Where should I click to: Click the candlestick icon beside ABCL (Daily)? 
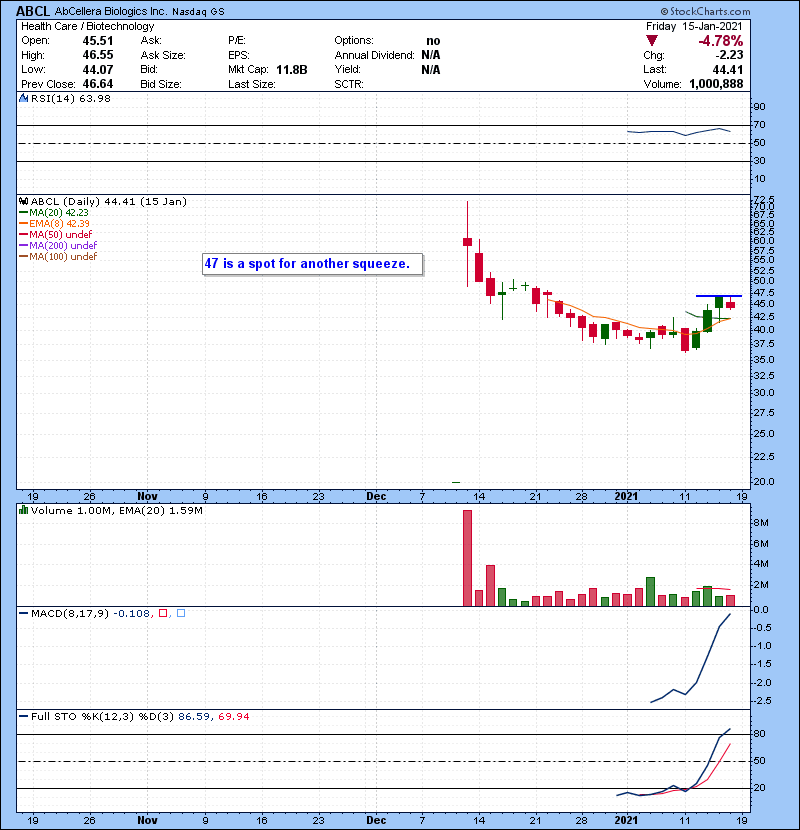23,201
